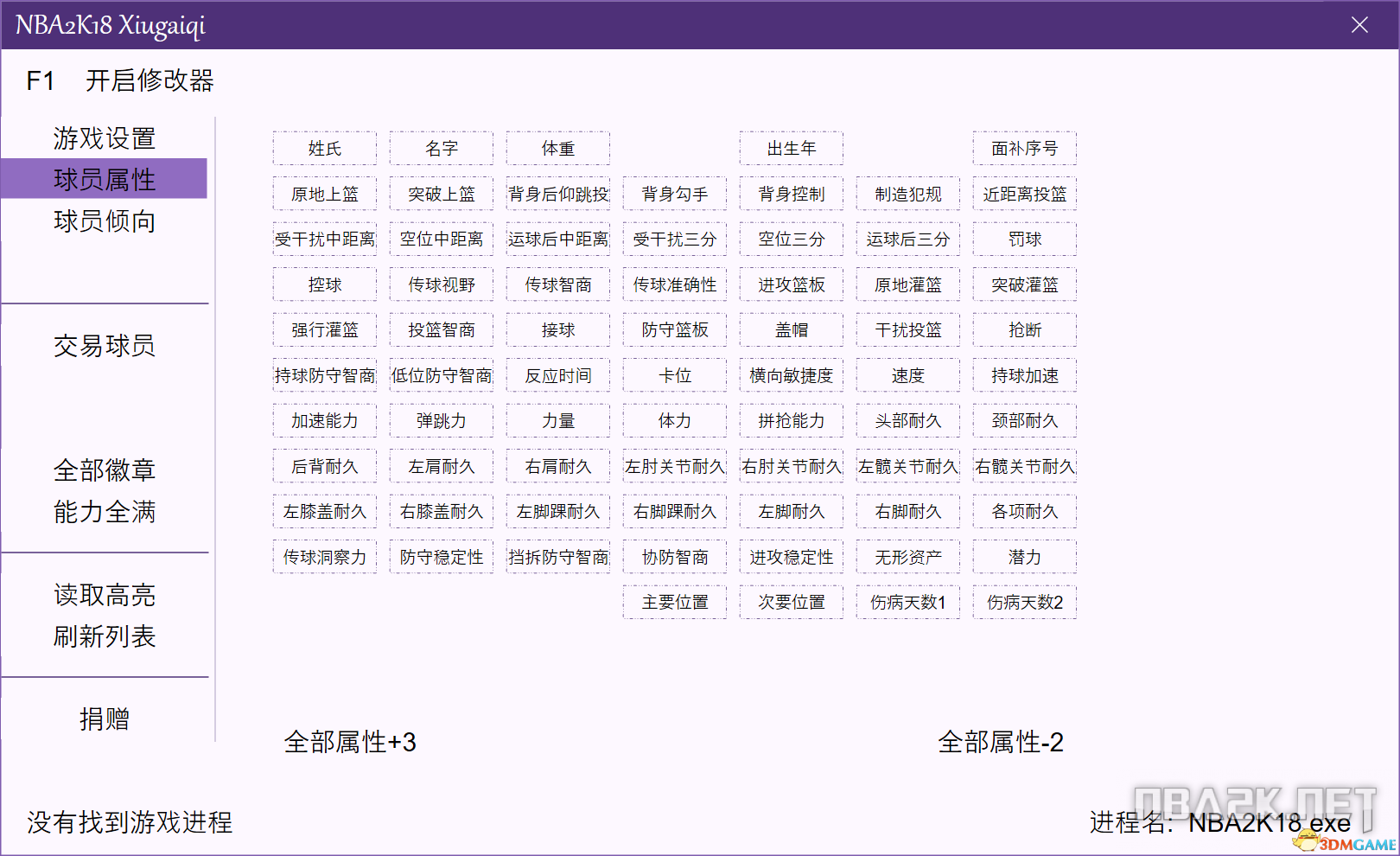Focus the 进攻篮板 attribute box
This screenshot has height=856, width=1400.
pyautogui.click(x=792, y=284)
